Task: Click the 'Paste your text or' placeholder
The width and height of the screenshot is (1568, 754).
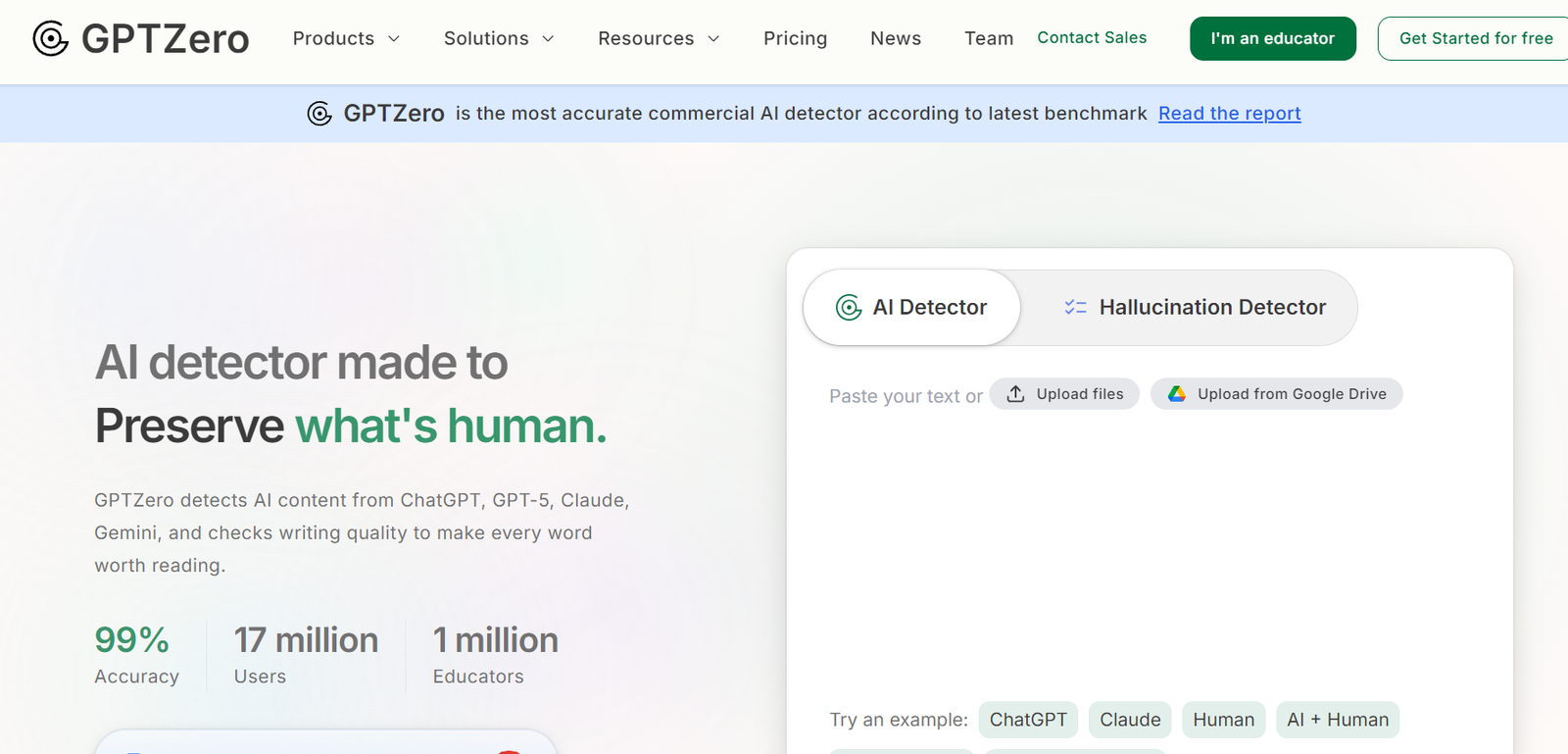Action: point(906,396)
